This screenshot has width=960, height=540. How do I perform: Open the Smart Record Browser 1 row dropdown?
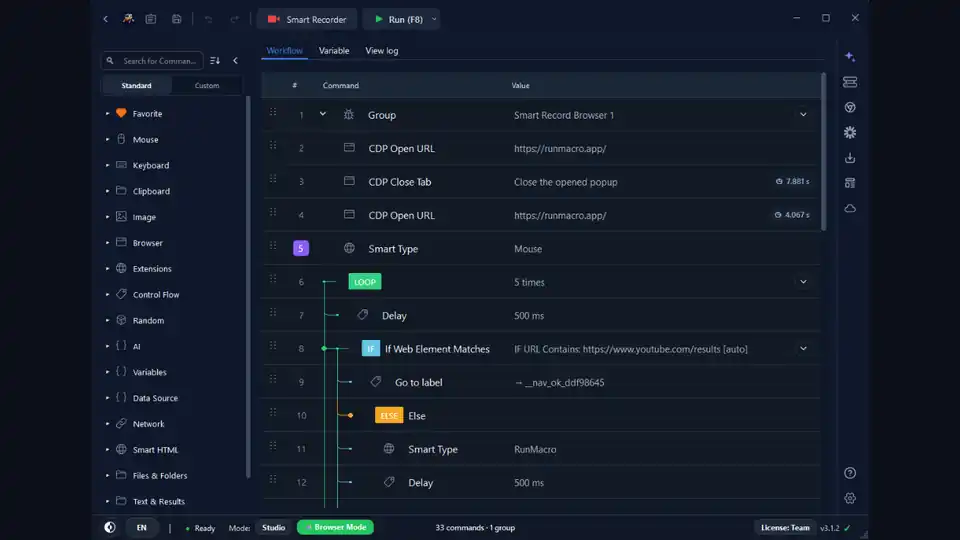point(803,114)
